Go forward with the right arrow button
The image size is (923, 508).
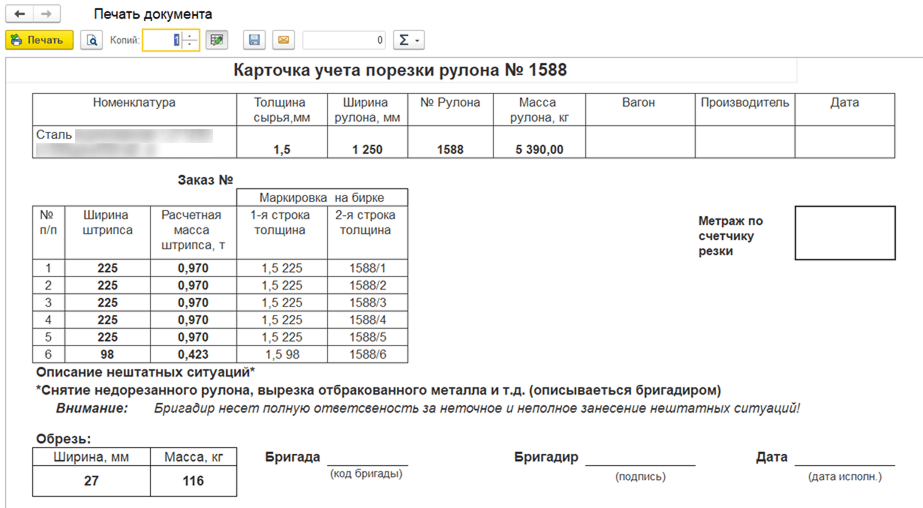click(47, 15)
